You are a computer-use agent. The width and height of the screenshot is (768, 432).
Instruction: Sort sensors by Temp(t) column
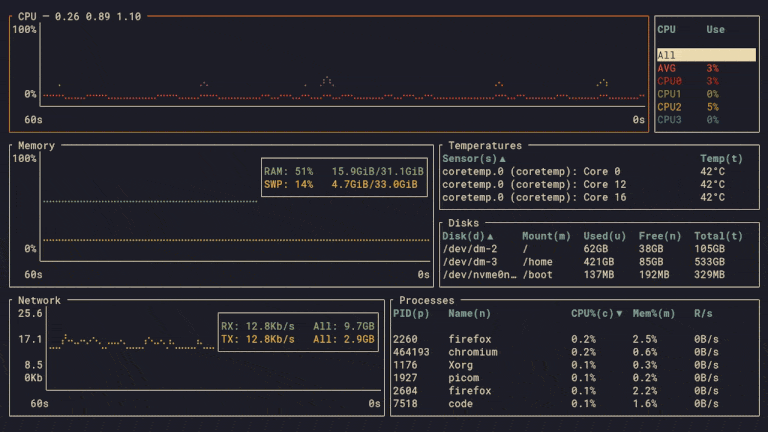721,159
